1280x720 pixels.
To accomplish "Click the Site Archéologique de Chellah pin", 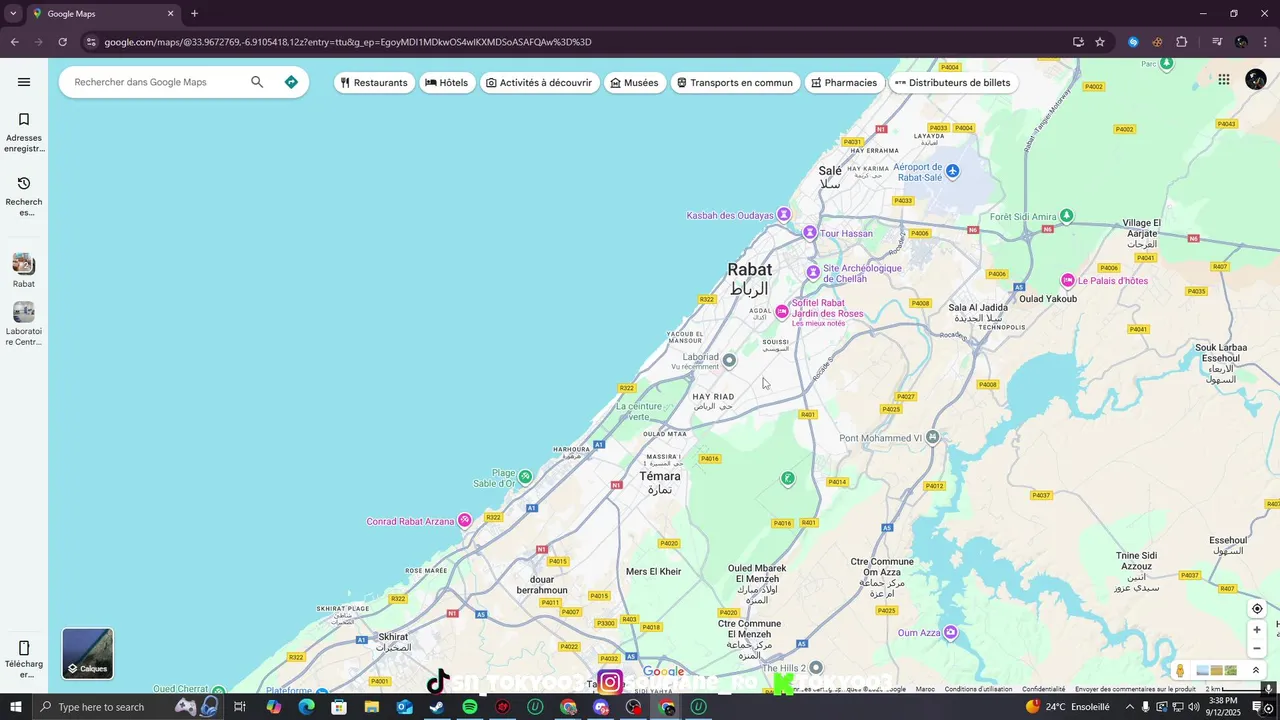I will 813,272.
